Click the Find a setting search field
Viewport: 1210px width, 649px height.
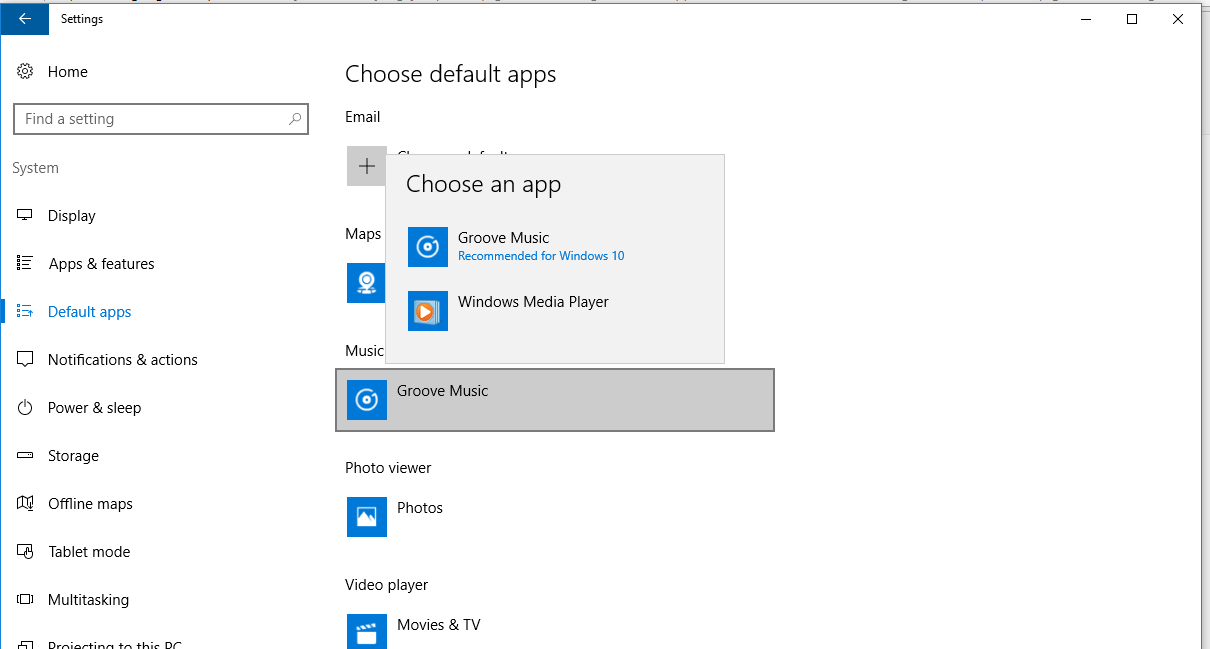[x=161, y=119]
